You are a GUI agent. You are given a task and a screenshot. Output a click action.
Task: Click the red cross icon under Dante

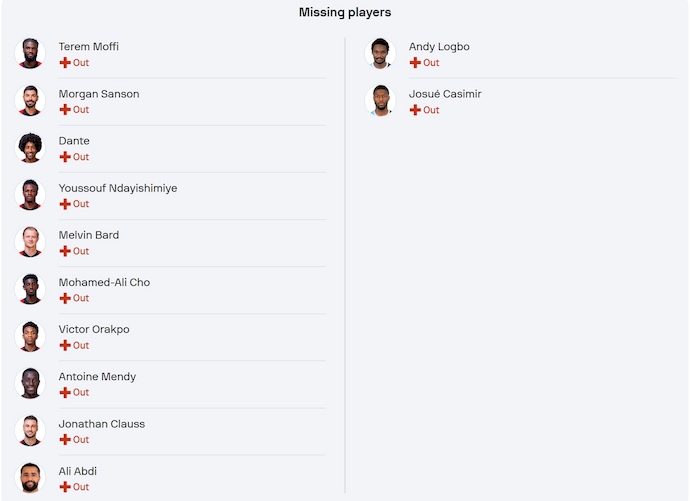65,157
